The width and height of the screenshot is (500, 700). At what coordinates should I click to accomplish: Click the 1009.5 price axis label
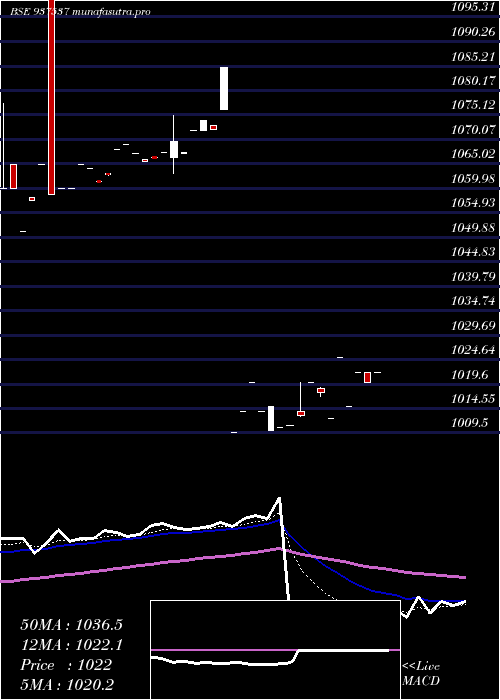point(469,423)
